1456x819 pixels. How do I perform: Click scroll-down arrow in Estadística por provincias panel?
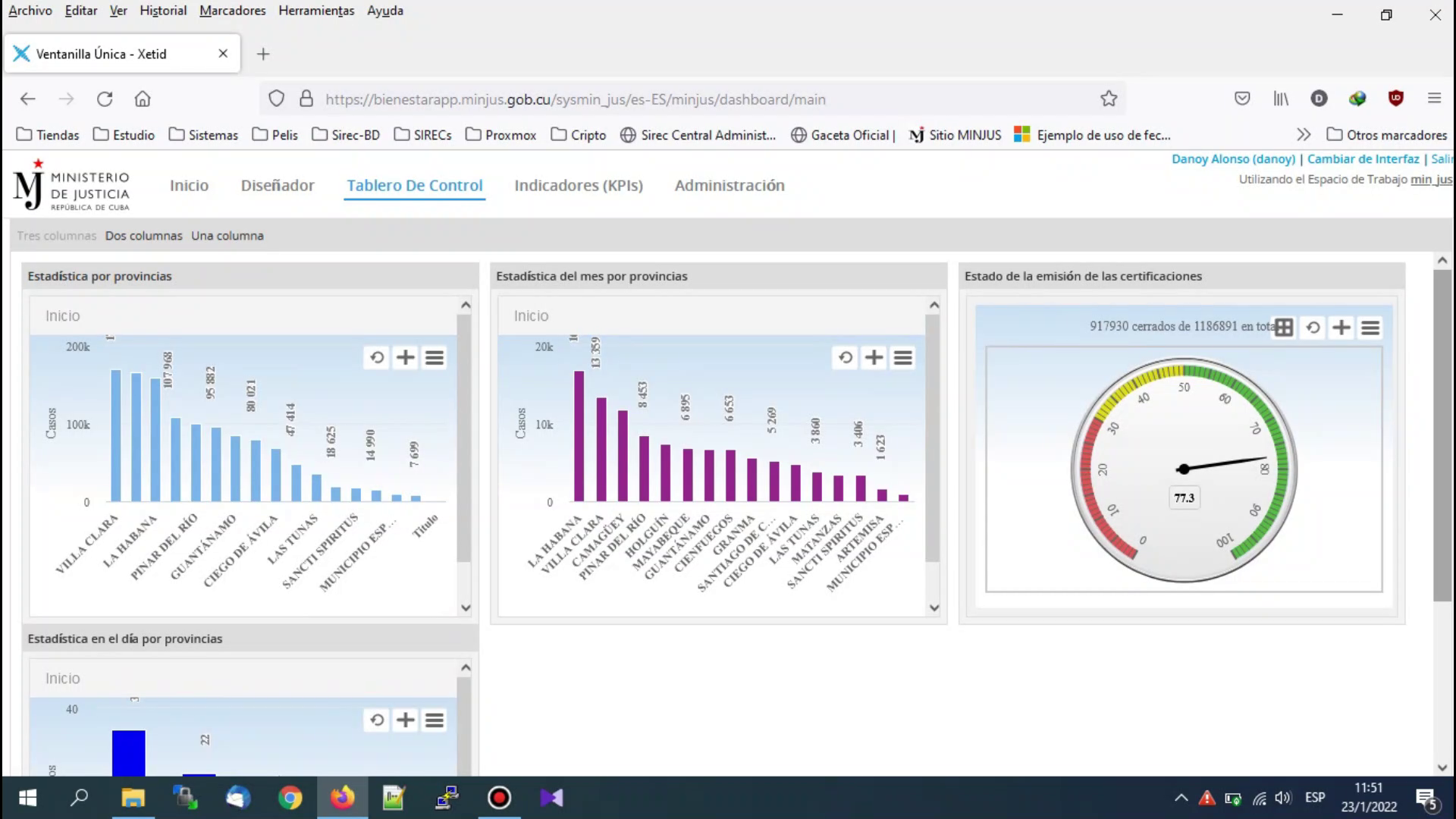[466, 607]
